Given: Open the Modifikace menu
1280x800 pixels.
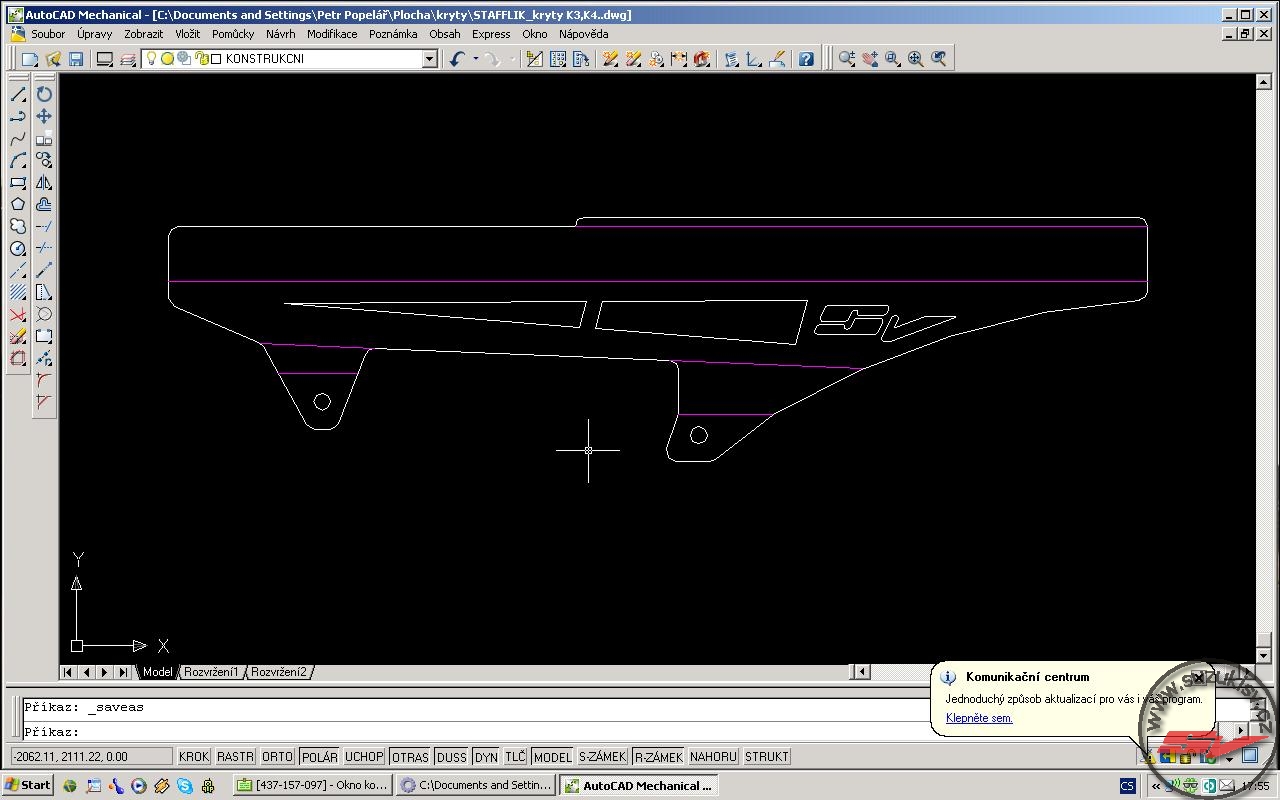Looking at the screenshot, I should pos(331,34).
